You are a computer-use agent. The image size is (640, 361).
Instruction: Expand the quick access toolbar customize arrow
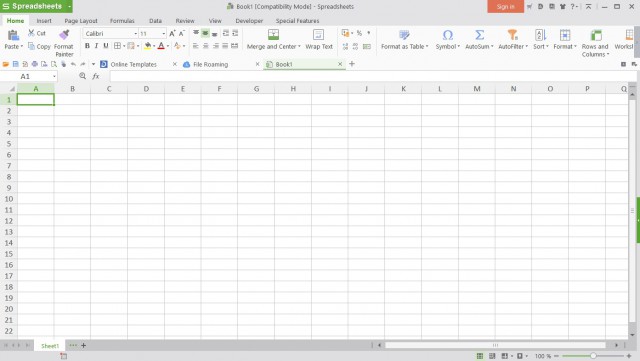pyautogui.click(x=93, y=64)
